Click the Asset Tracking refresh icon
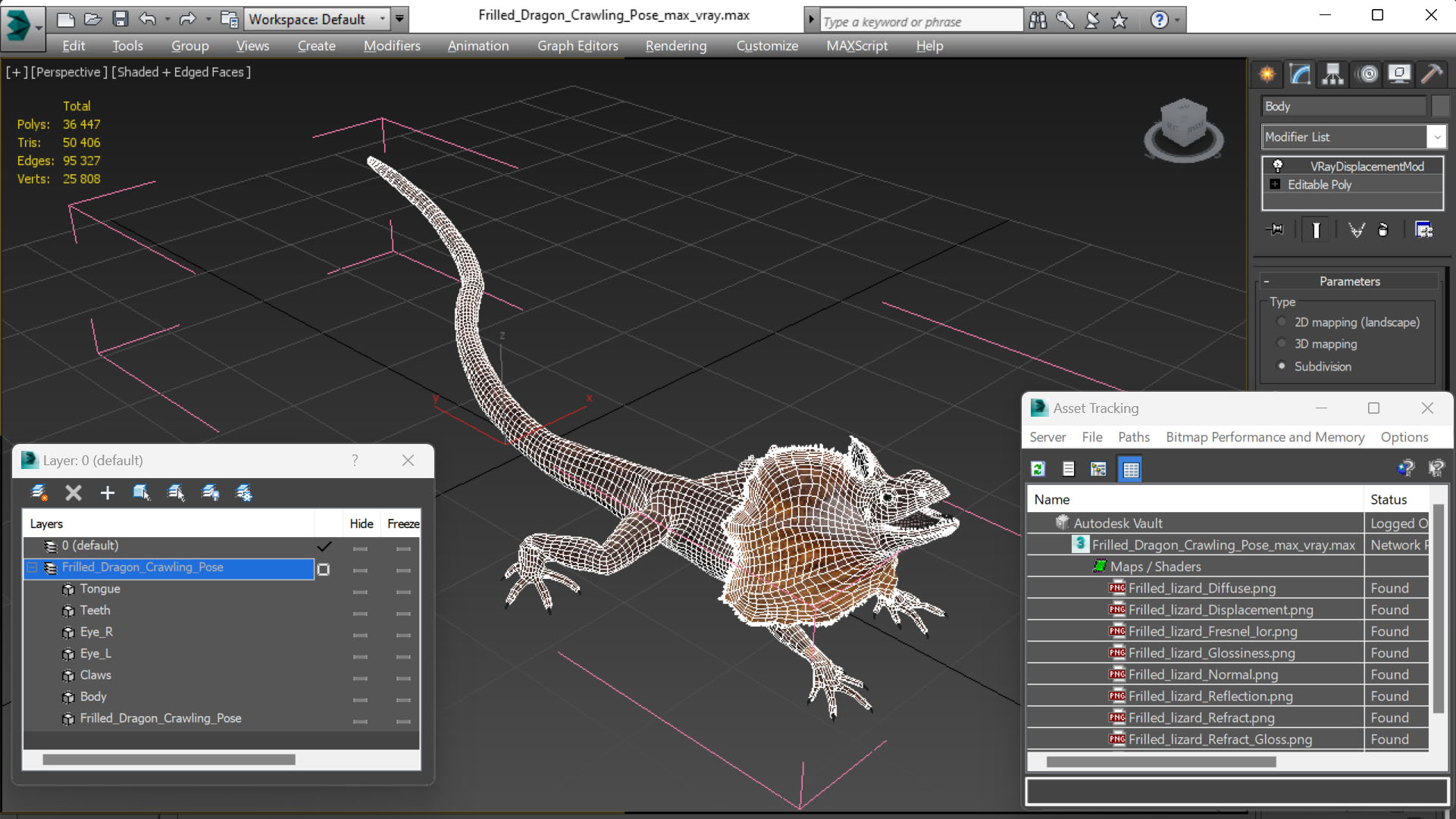1456x819 pixels. 1038,469
